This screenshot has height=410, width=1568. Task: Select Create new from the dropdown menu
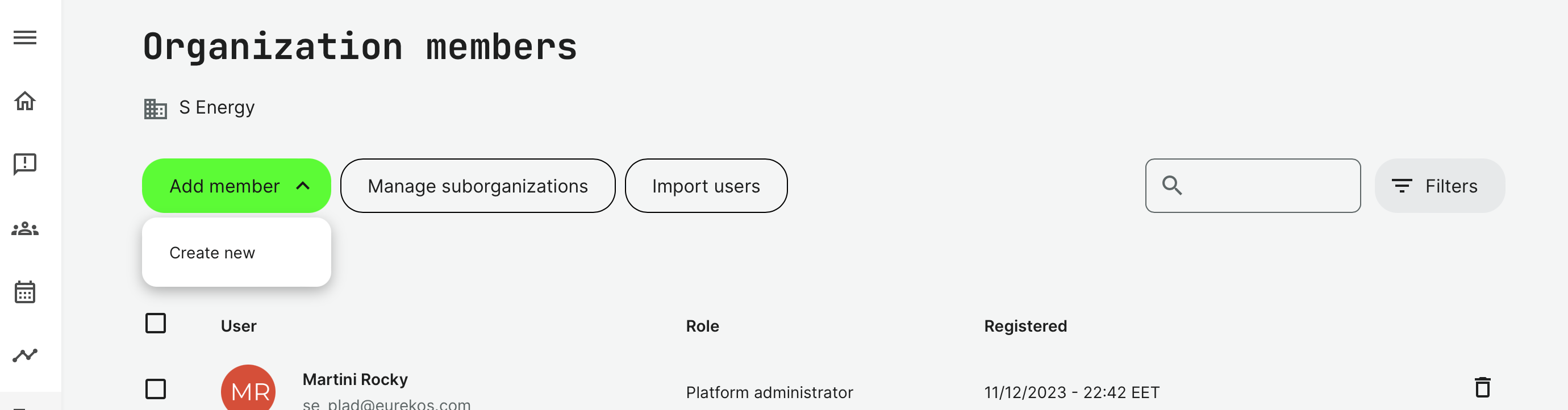click(x=212, y=253)
